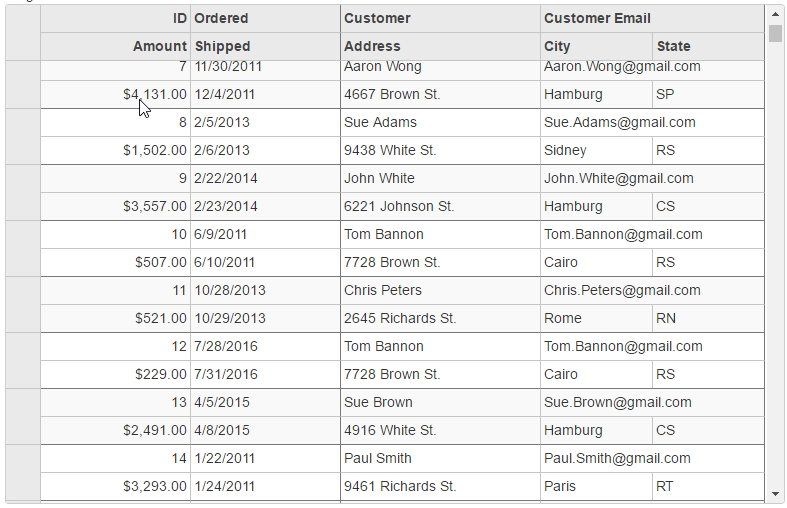
Task: Click the vertical scrollbar thumb
Action: (x=775, y=34)
